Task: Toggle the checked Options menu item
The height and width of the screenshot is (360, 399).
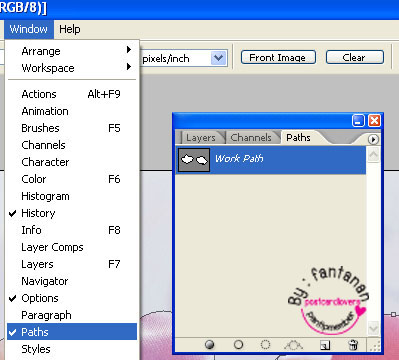Action: pos(72,298)
